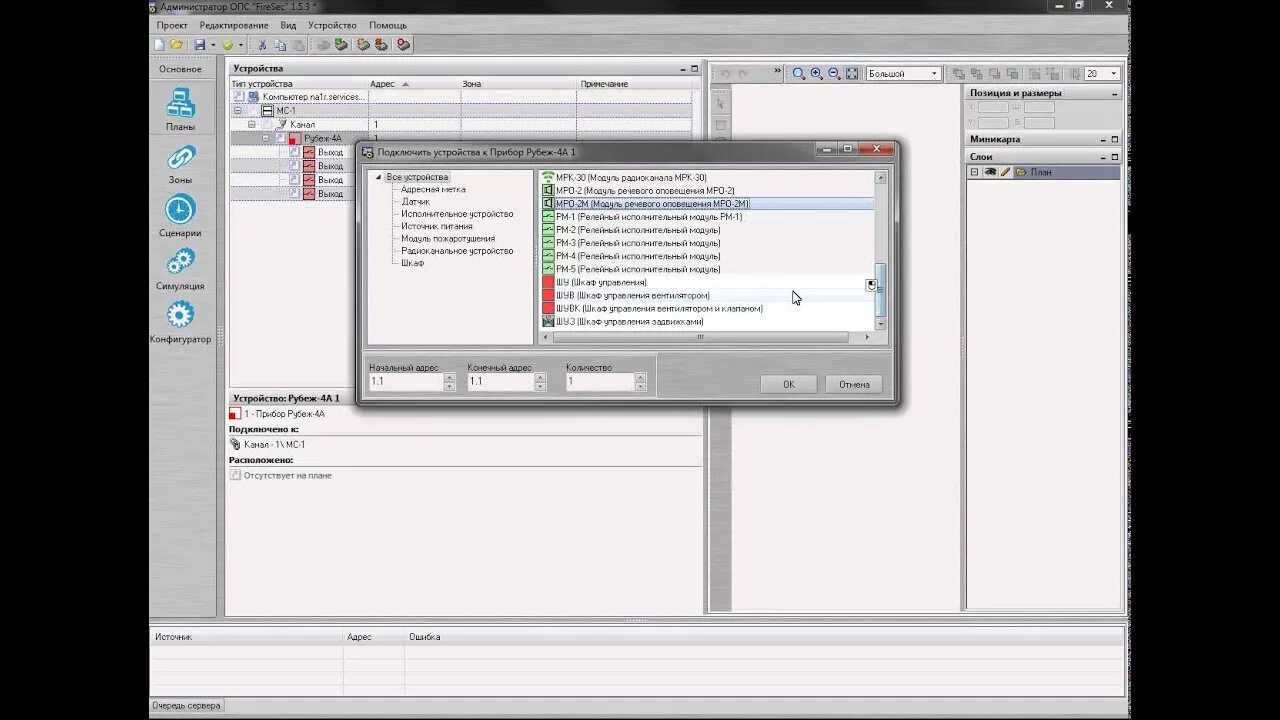Collapse the МС-1 tree node

tap(238, 110)
